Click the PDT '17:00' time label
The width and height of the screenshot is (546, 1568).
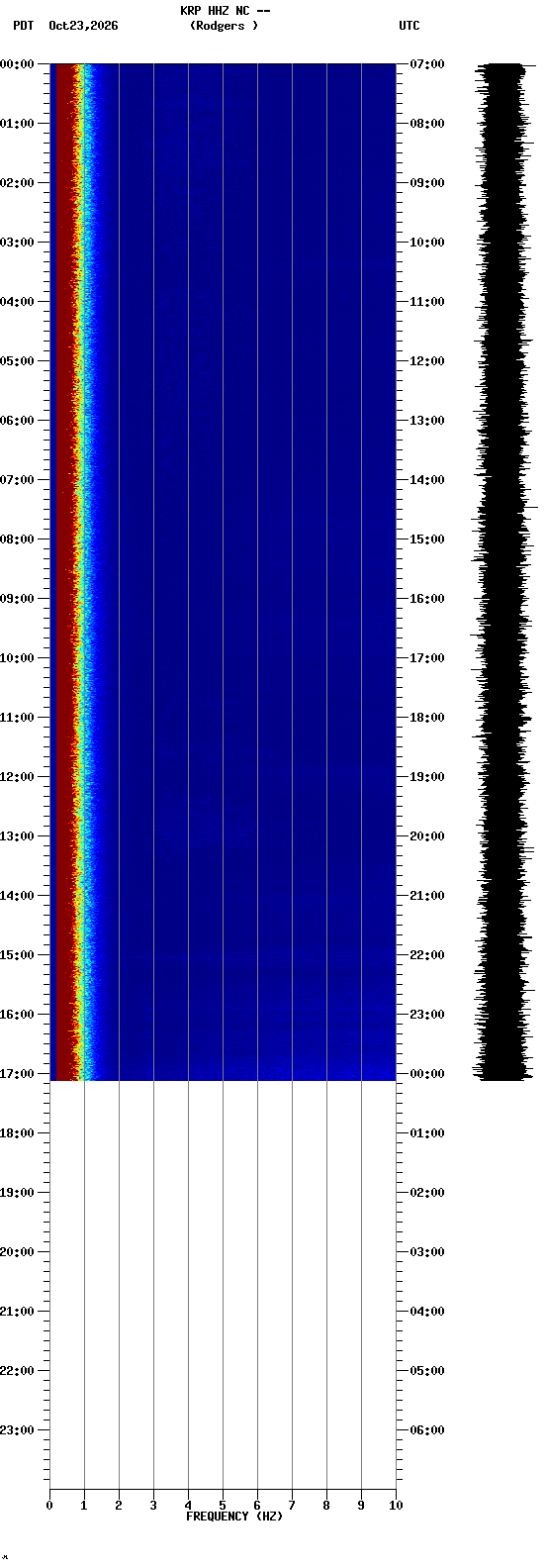17,1074
